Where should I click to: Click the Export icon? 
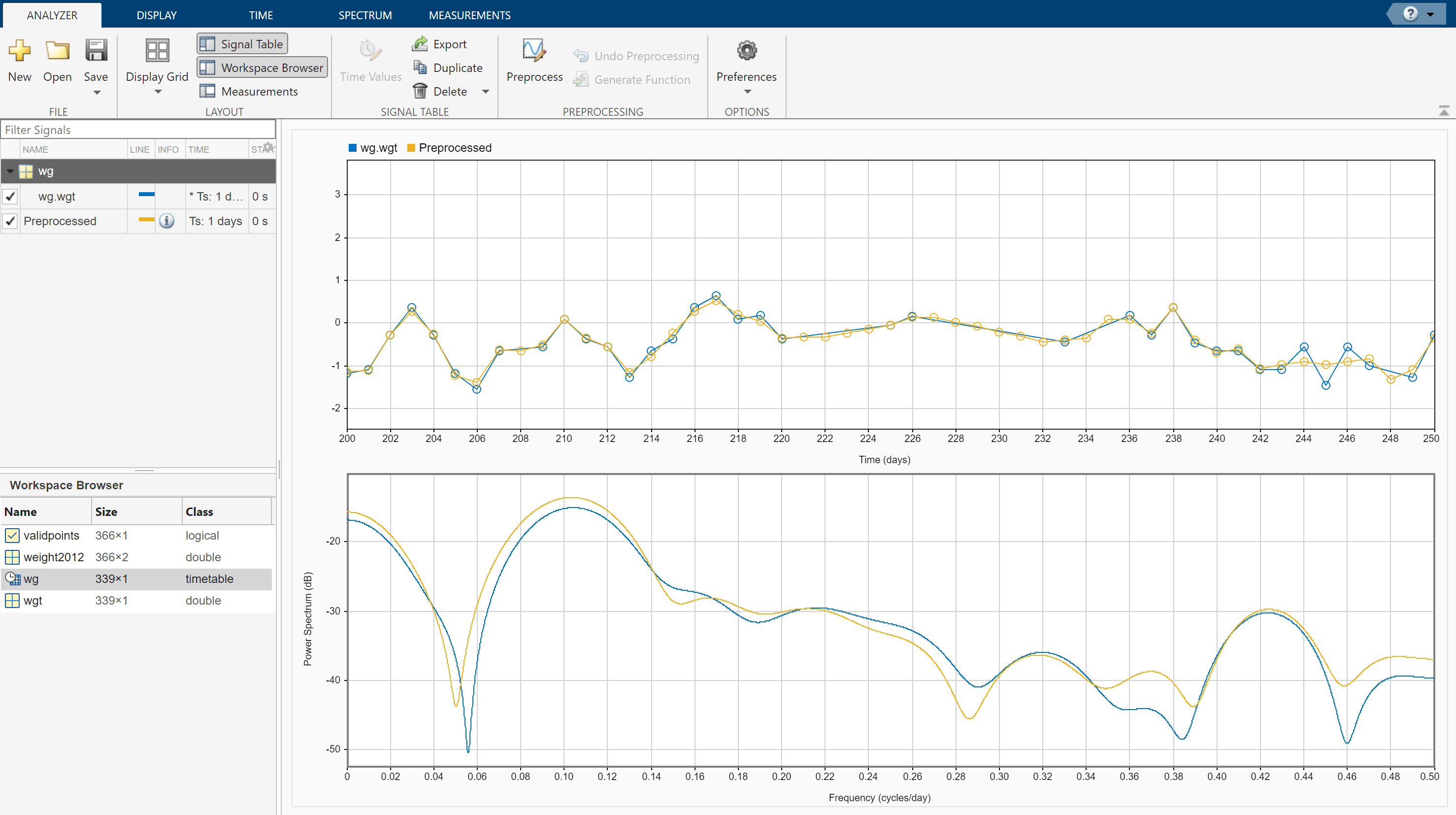click(420, 43)
